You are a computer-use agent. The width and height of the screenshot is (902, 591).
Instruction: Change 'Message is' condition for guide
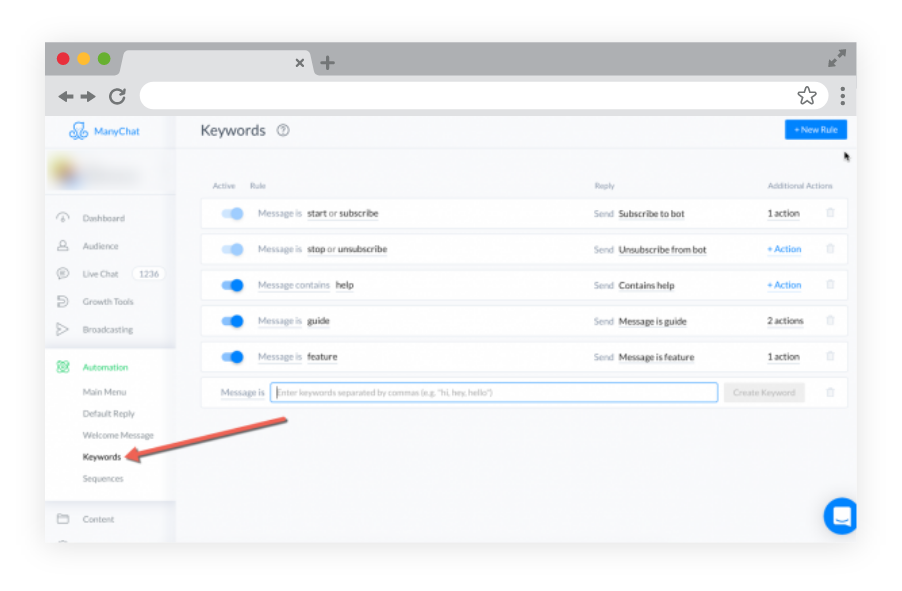pos(280,321)
